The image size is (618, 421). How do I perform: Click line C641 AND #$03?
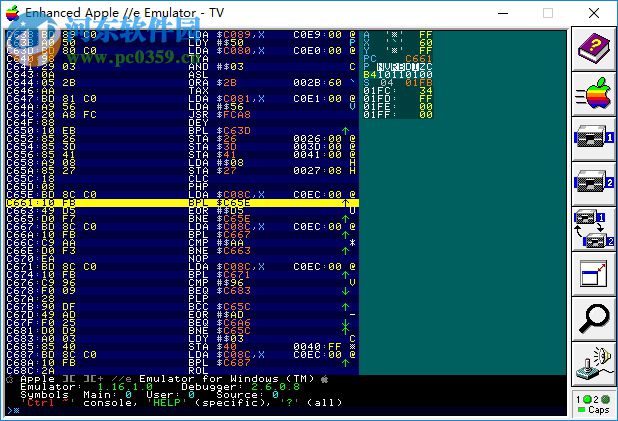182,67
